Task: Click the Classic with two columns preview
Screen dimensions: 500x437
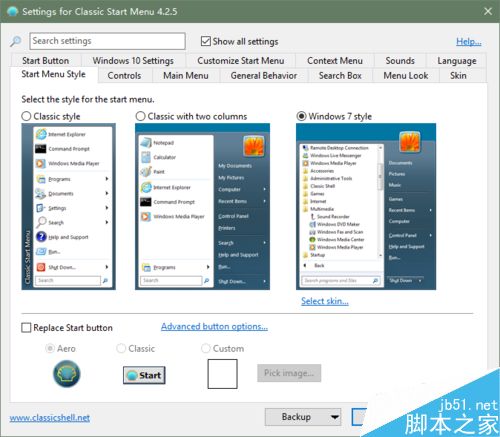Action: (202, 207)
